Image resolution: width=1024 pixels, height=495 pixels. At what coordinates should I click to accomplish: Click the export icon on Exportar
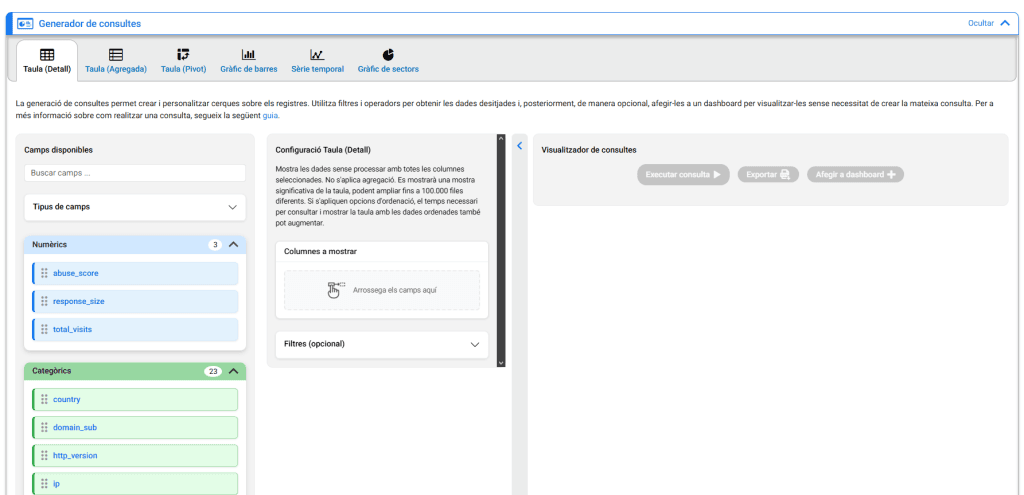[784, 174]
